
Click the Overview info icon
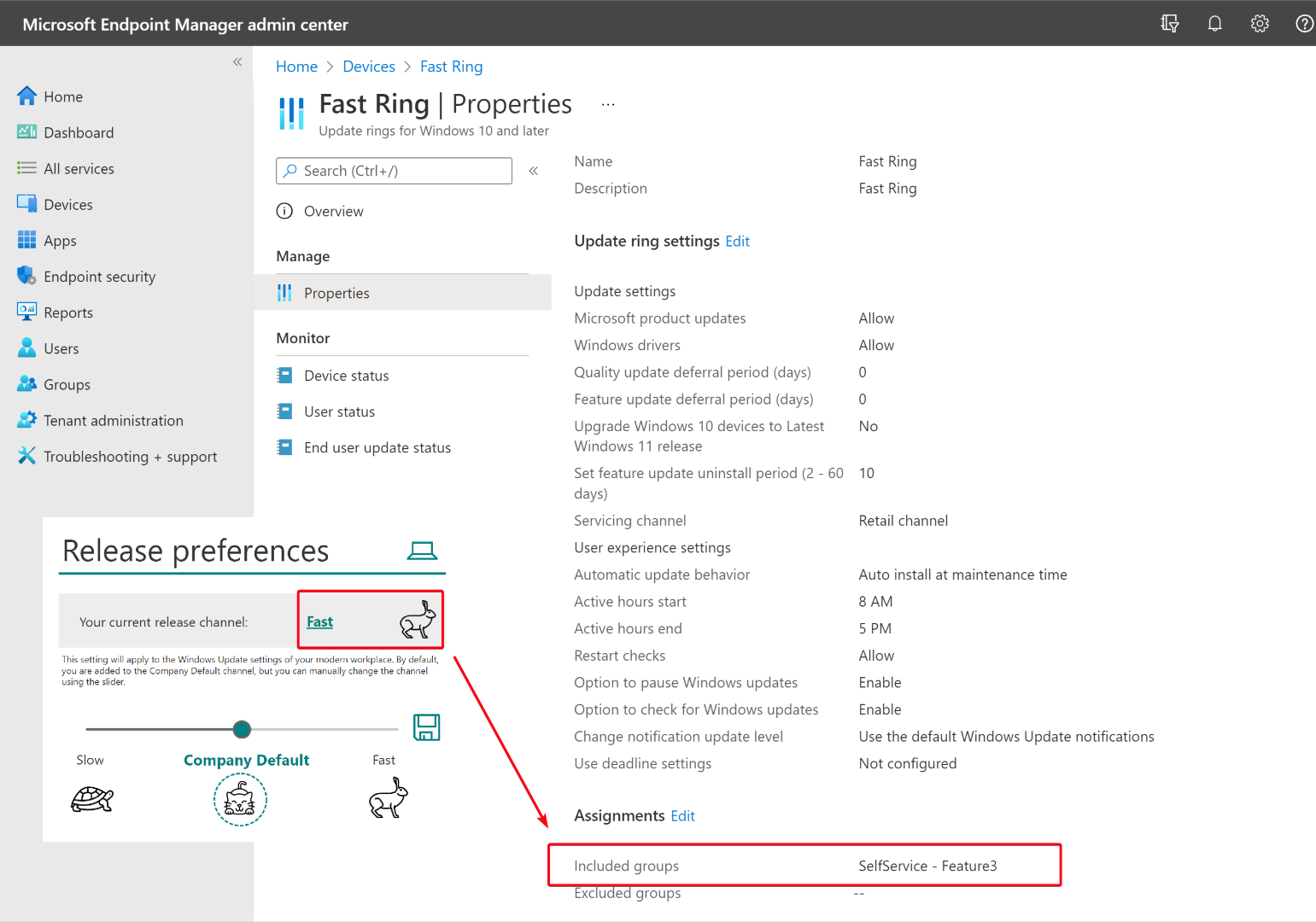click(284, 211)
